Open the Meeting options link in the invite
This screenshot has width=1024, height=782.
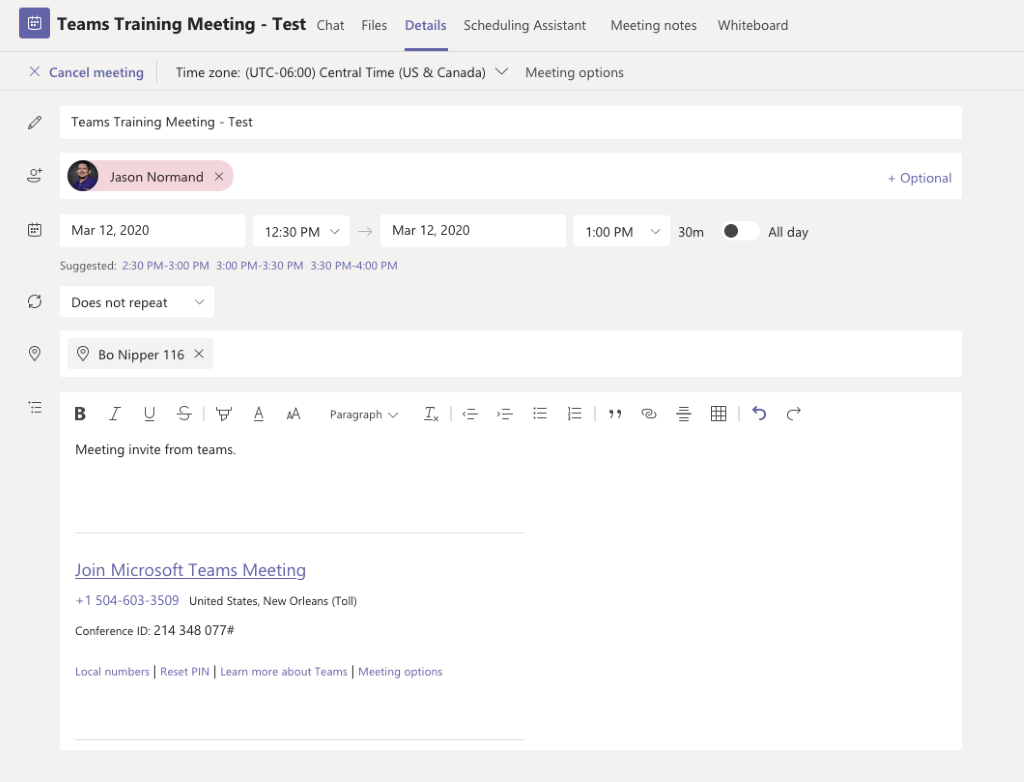tap(400, 672)
